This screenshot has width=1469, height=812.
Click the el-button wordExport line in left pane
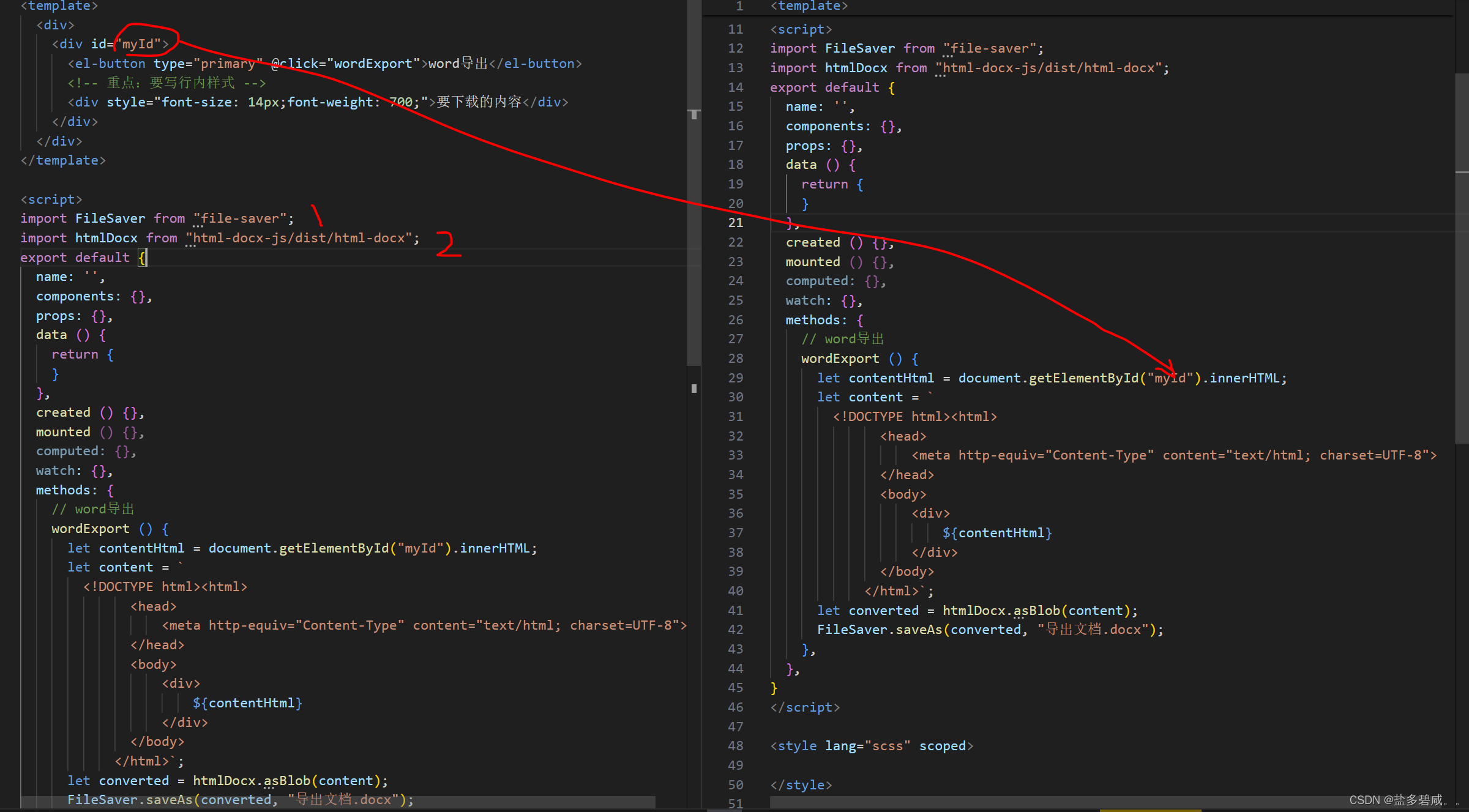point(325,64)
